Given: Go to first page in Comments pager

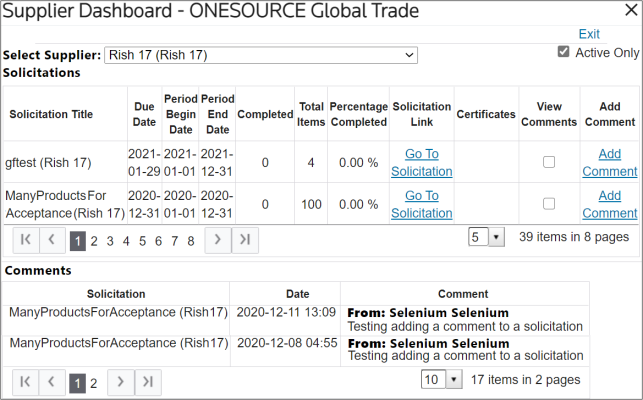Looking at the screenshot, I should (x=25, y=382).
